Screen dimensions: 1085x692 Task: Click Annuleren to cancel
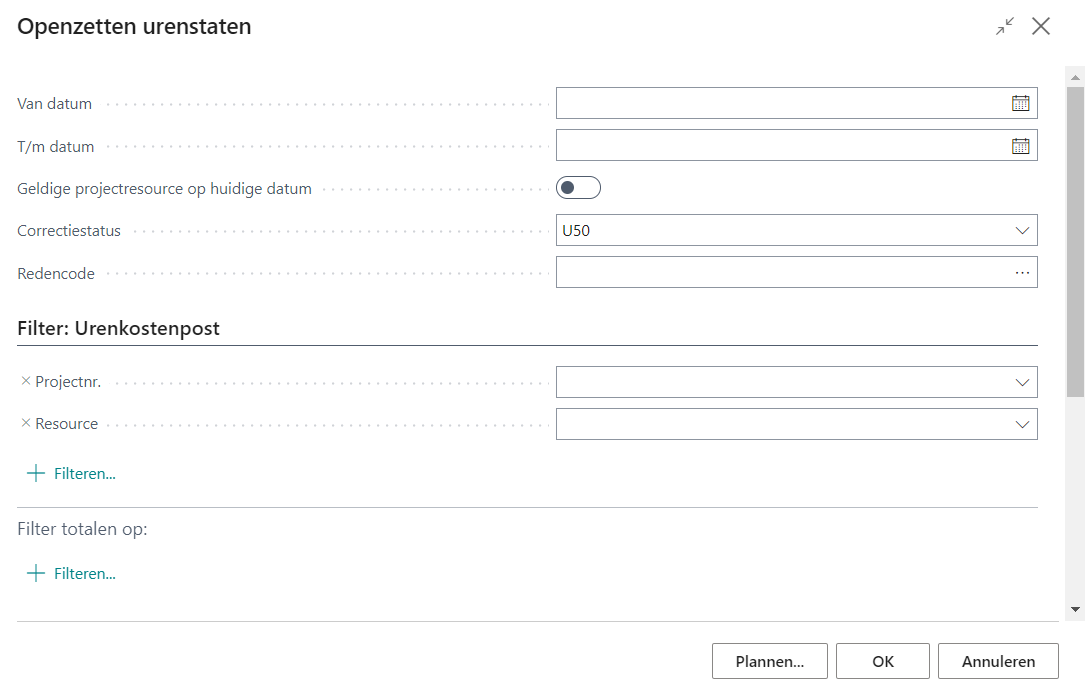click(x=997, y=661)
